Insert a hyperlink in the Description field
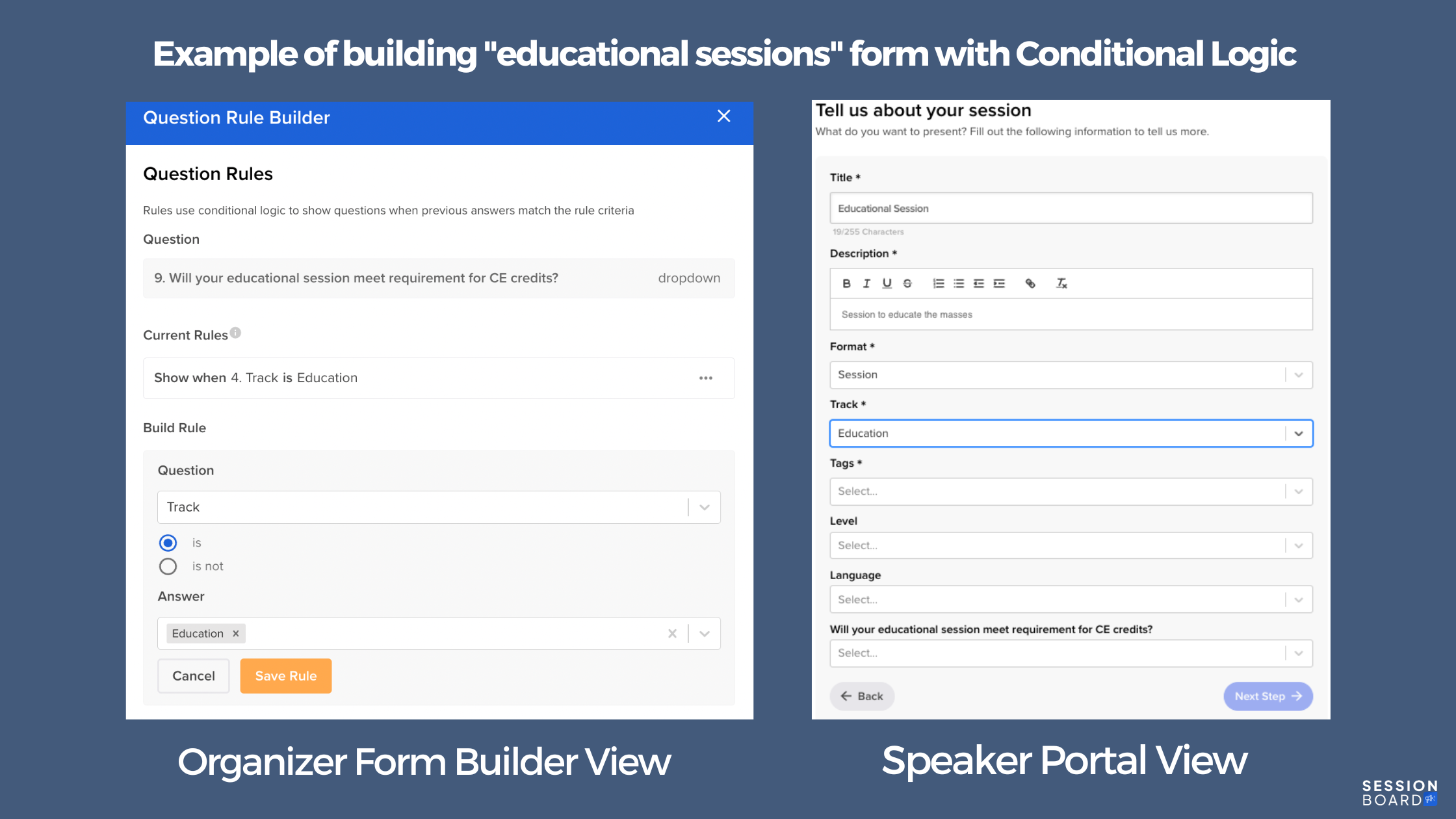This screenshot has width=1456, height=819. (x=1031, y=283)
